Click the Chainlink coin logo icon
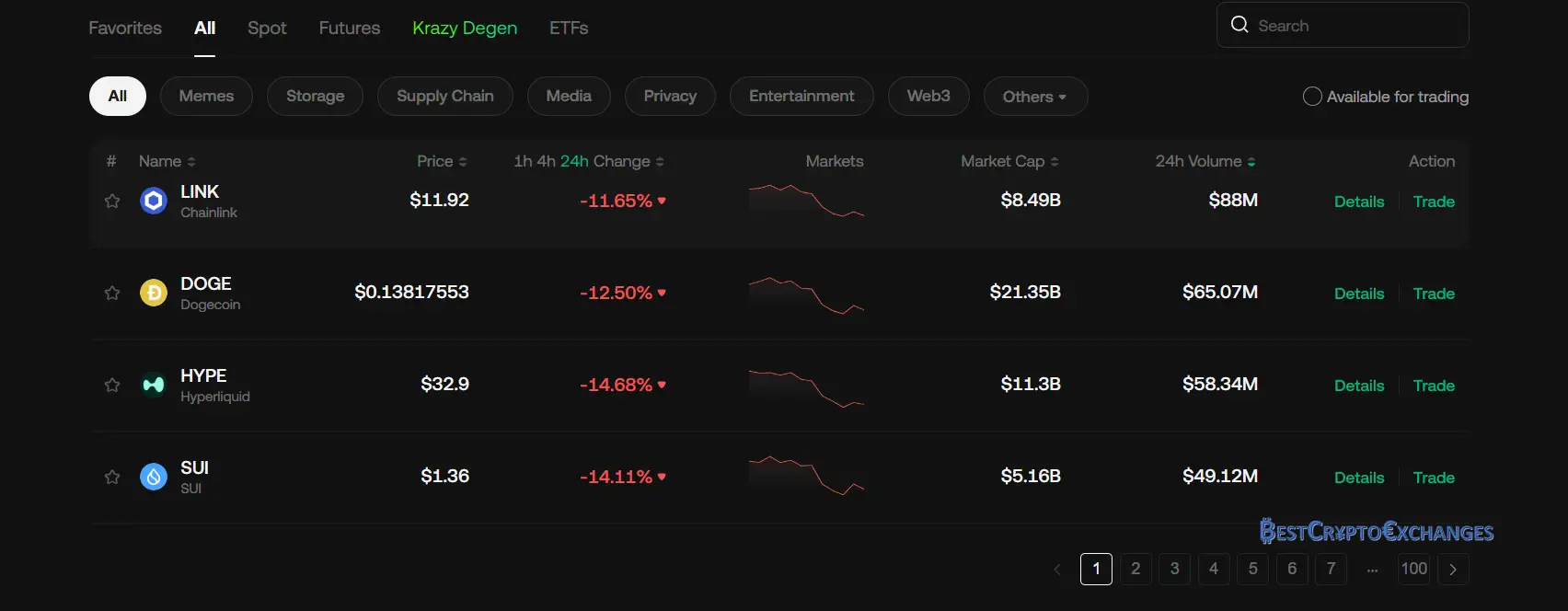 coord(154,201)
